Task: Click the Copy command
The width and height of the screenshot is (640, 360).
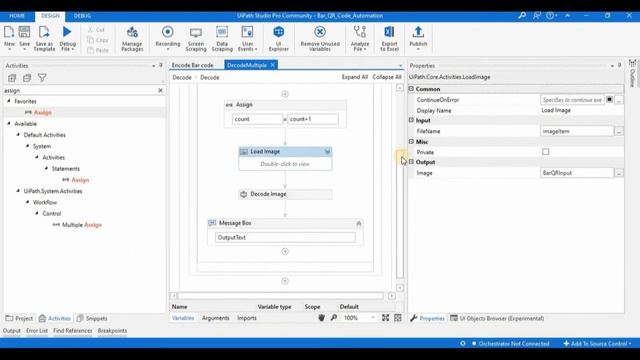Action: click(x=98, y=40)
